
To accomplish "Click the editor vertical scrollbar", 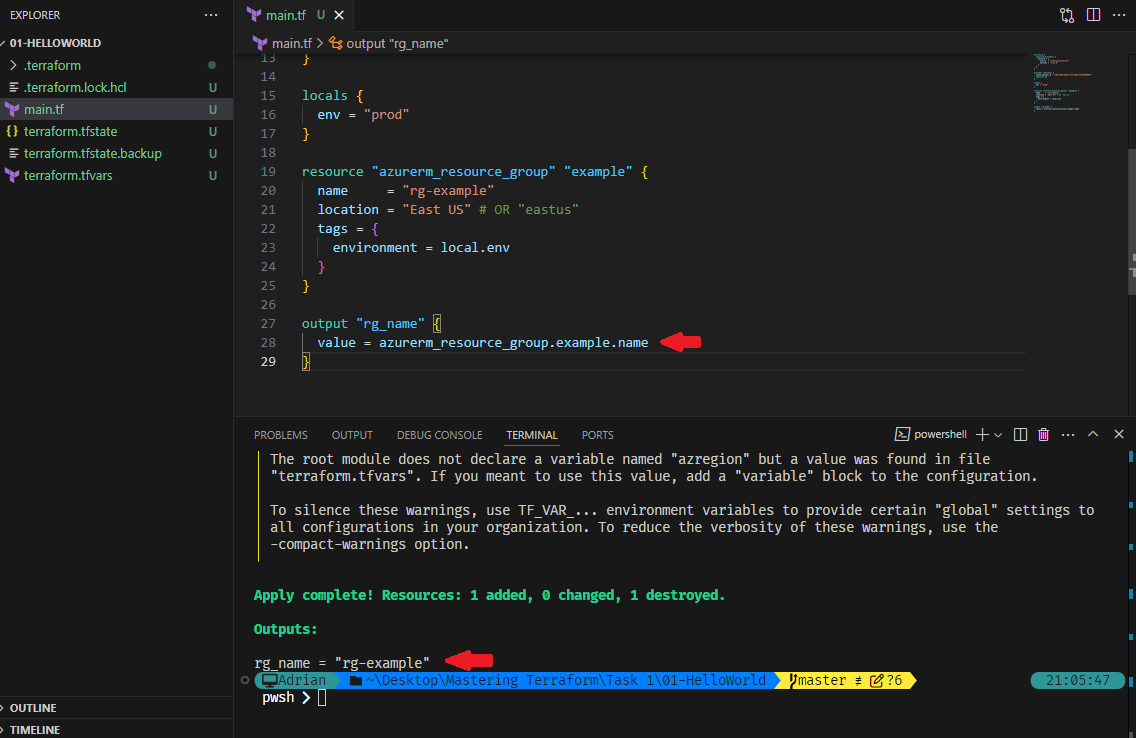I will 1131,221.
